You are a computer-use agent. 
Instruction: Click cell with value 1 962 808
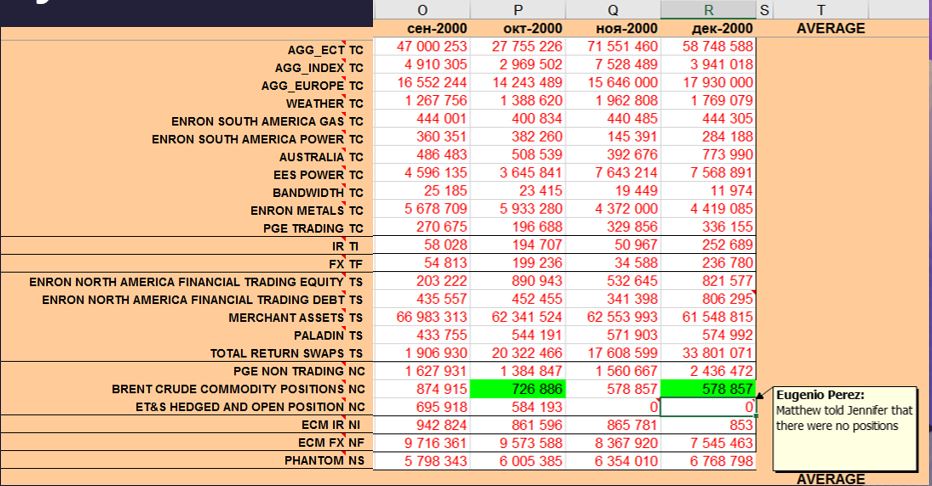pos(613,100)
